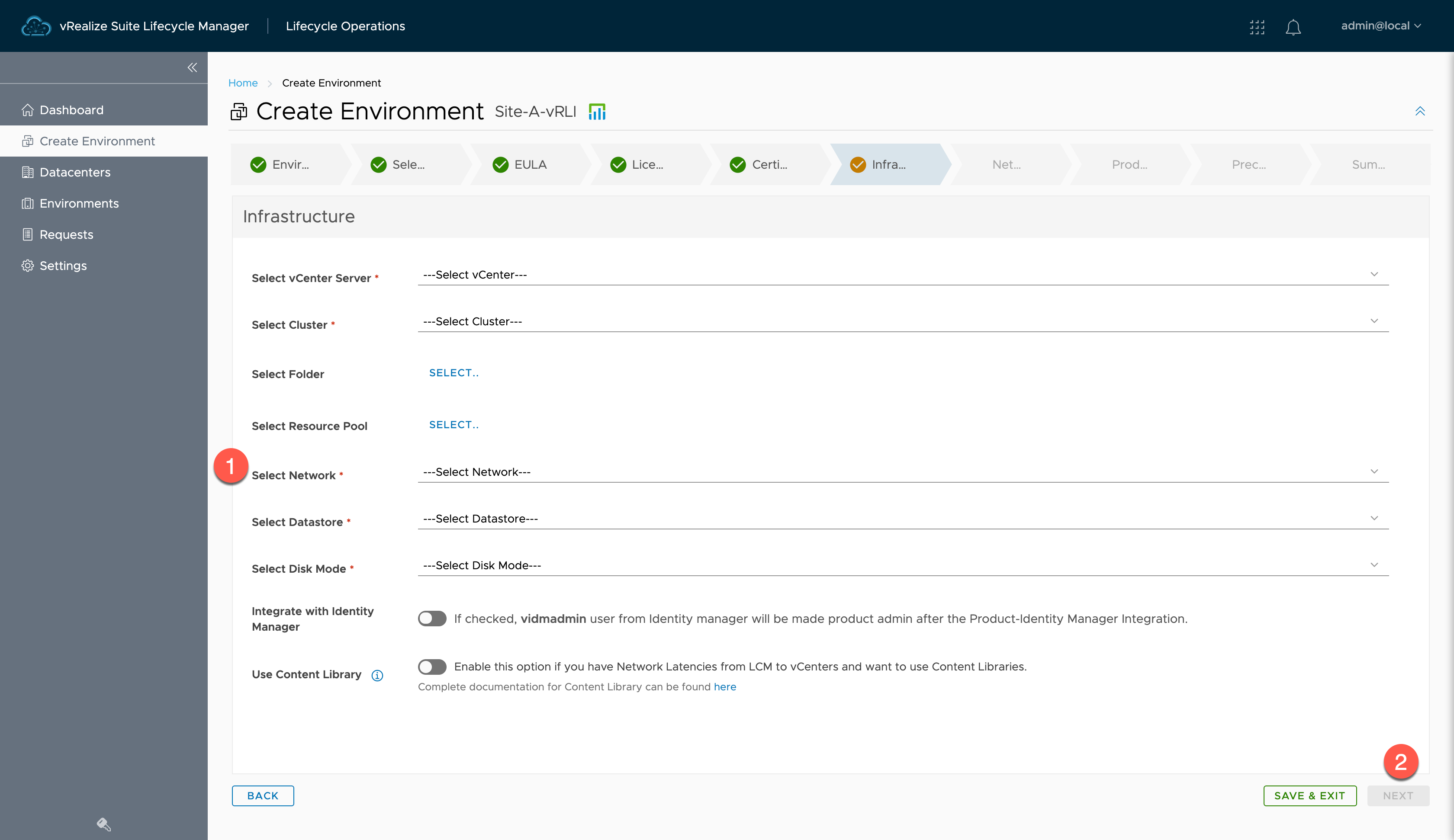Open the Select Network dropdown
Screen dimensions: 1454x840
coord(903,472)
